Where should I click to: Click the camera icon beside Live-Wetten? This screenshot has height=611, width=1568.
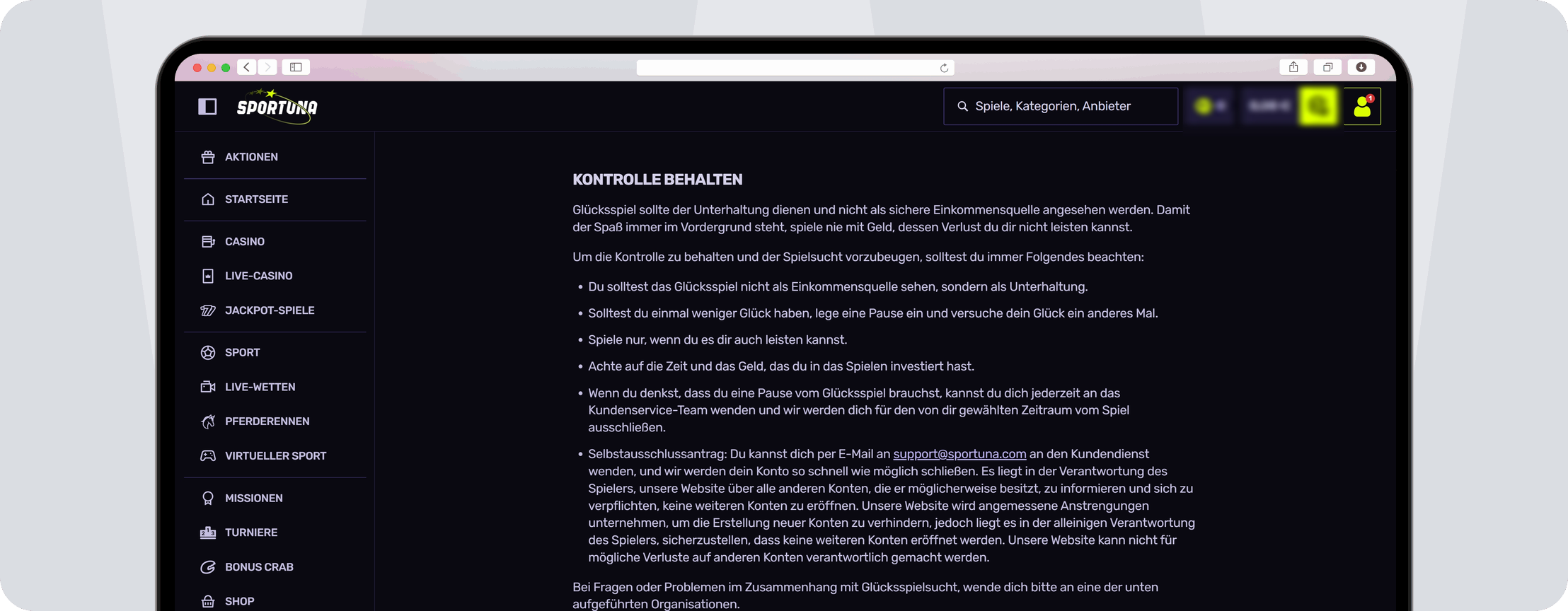208,387
